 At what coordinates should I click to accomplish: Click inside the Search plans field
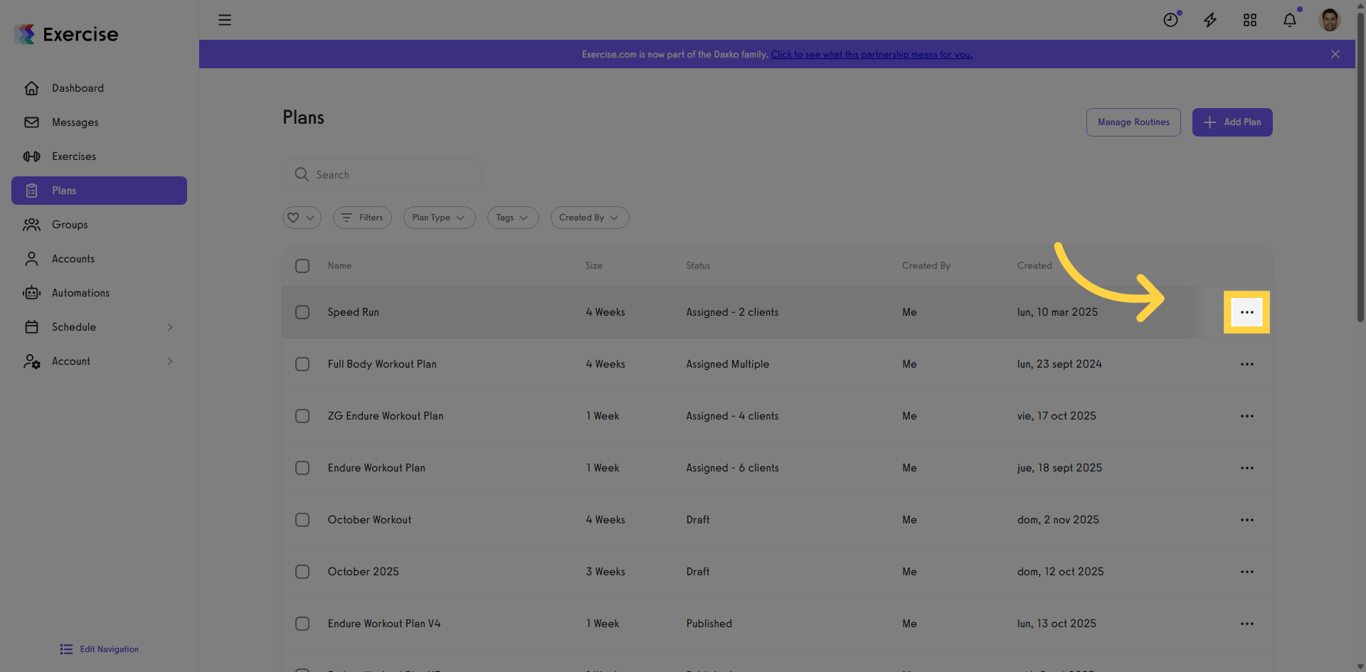[x=382, y=174]
